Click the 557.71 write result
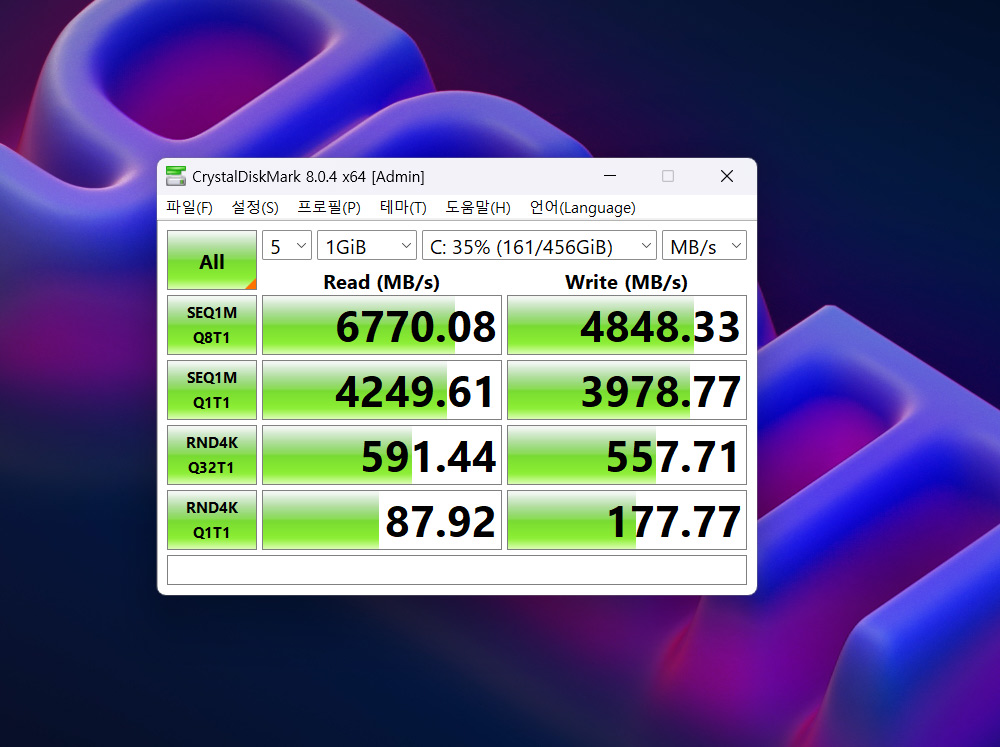The height and width of the screenshot is (747, 1000). tap(627, 455)
